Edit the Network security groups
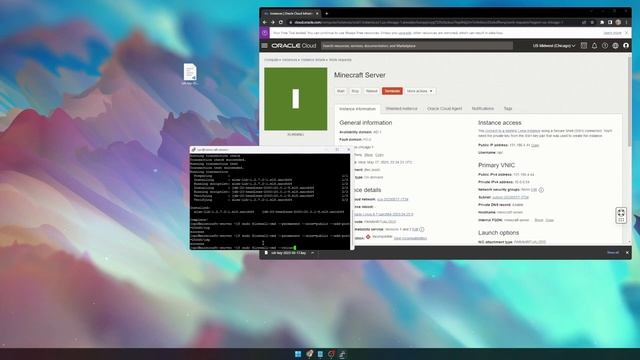This screenshot has height=360, width=640. (x=534, y=190)
